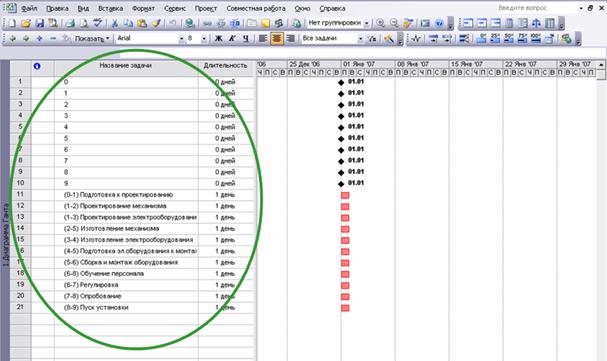This screenshot has width=607, height=361.
Task: Click the Copy Picture camera icon
Action: [x=425, y=23]
